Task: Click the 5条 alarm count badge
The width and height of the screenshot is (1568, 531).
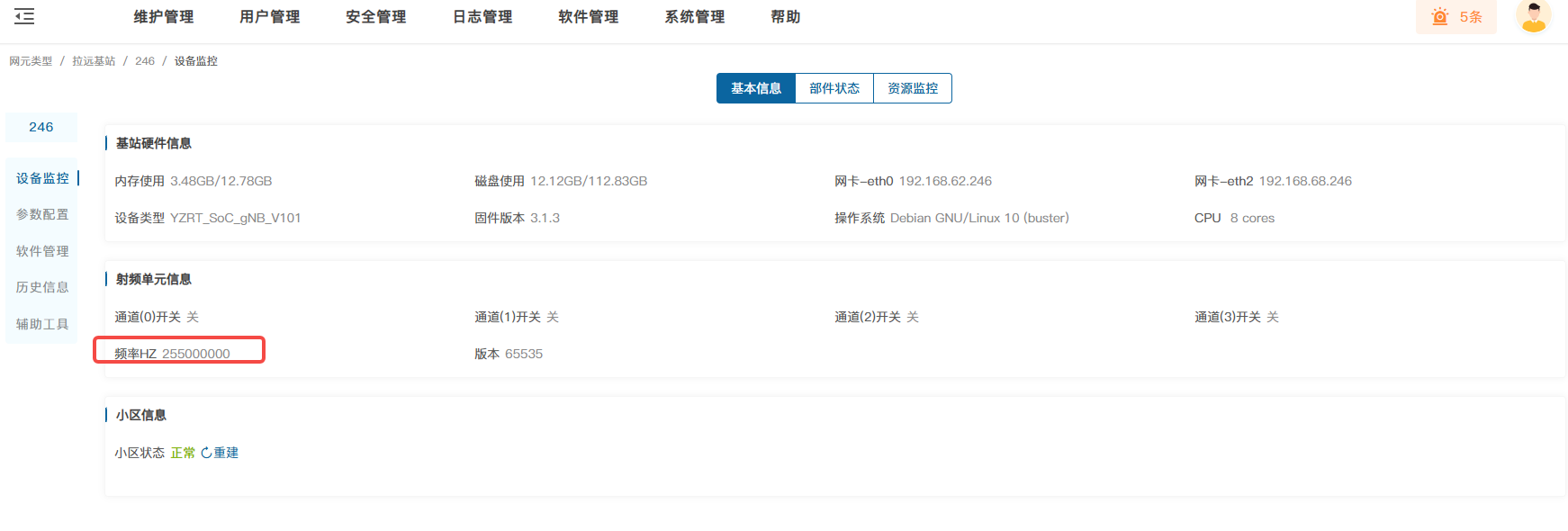Action: pos(1470,17)
